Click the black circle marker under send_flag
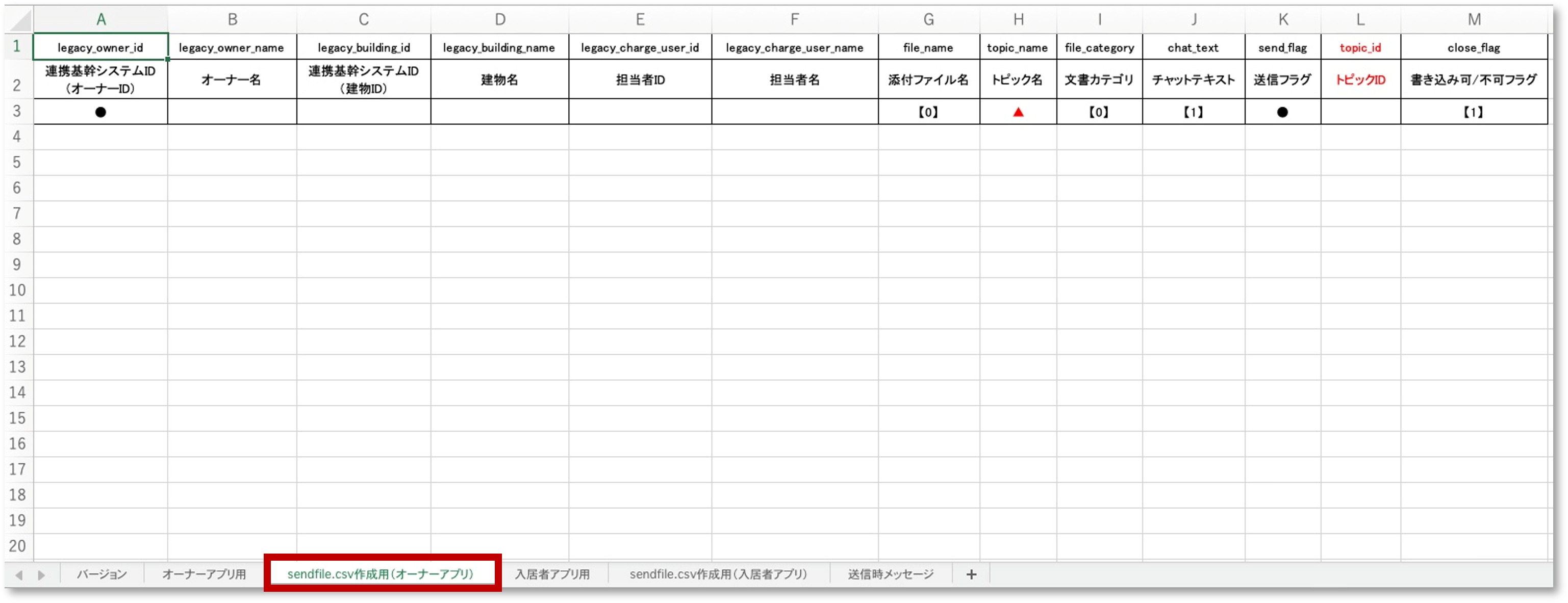This screenshot has width=1568, height=603. coord(1282,112)
